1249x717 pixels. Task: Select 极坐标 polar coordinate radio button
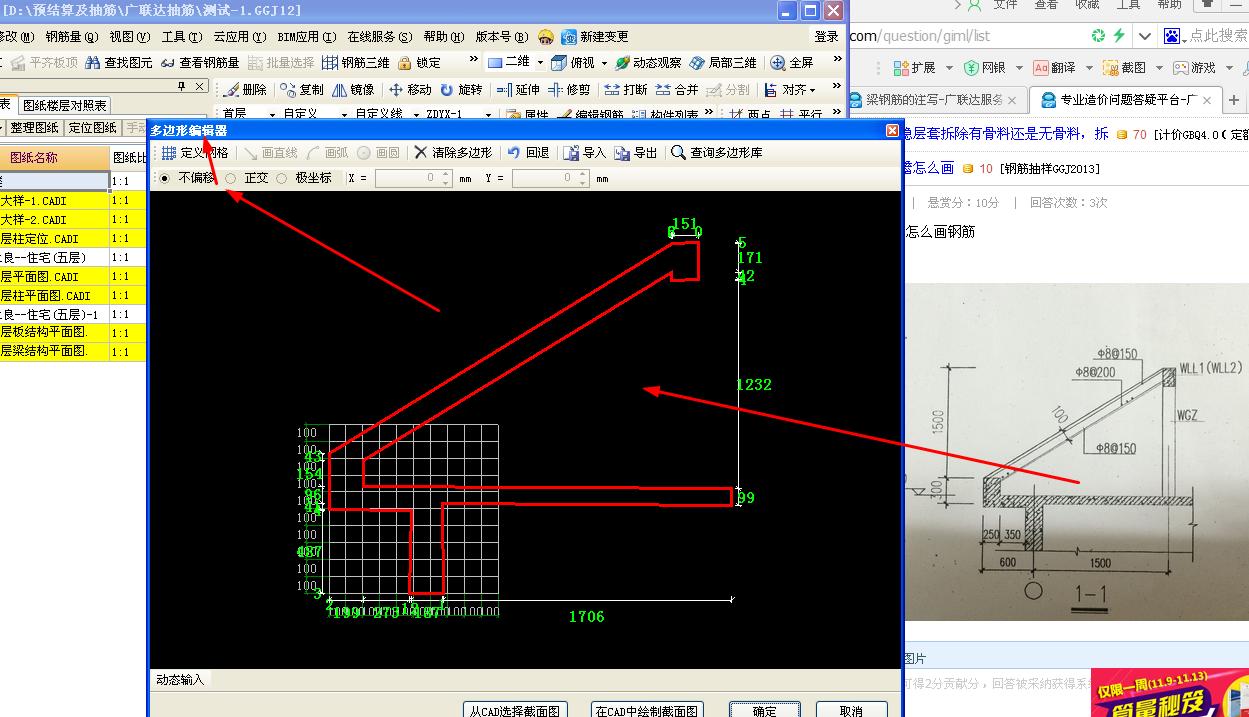pyautogui.click(x=281, y=178)
